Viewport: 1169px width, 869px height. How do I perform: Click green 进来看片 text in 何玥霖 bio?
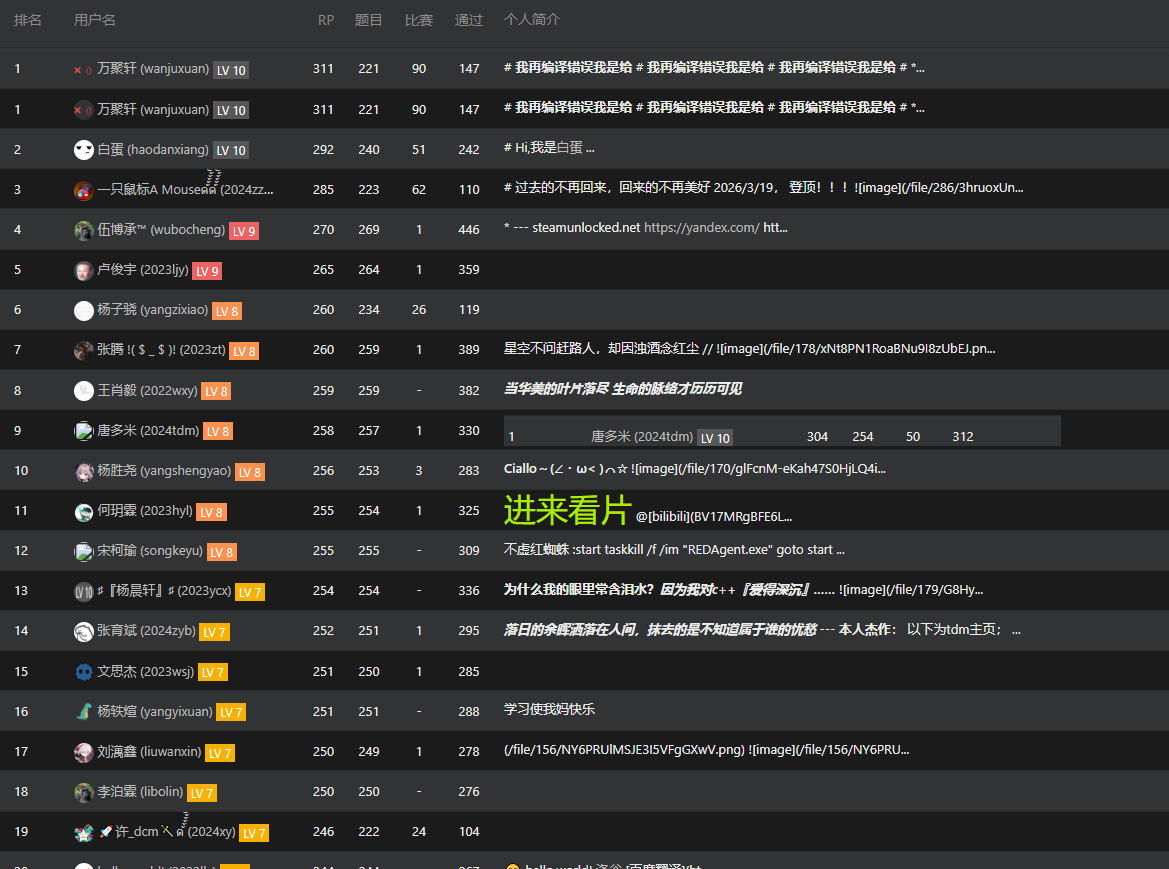click(567, 511)
